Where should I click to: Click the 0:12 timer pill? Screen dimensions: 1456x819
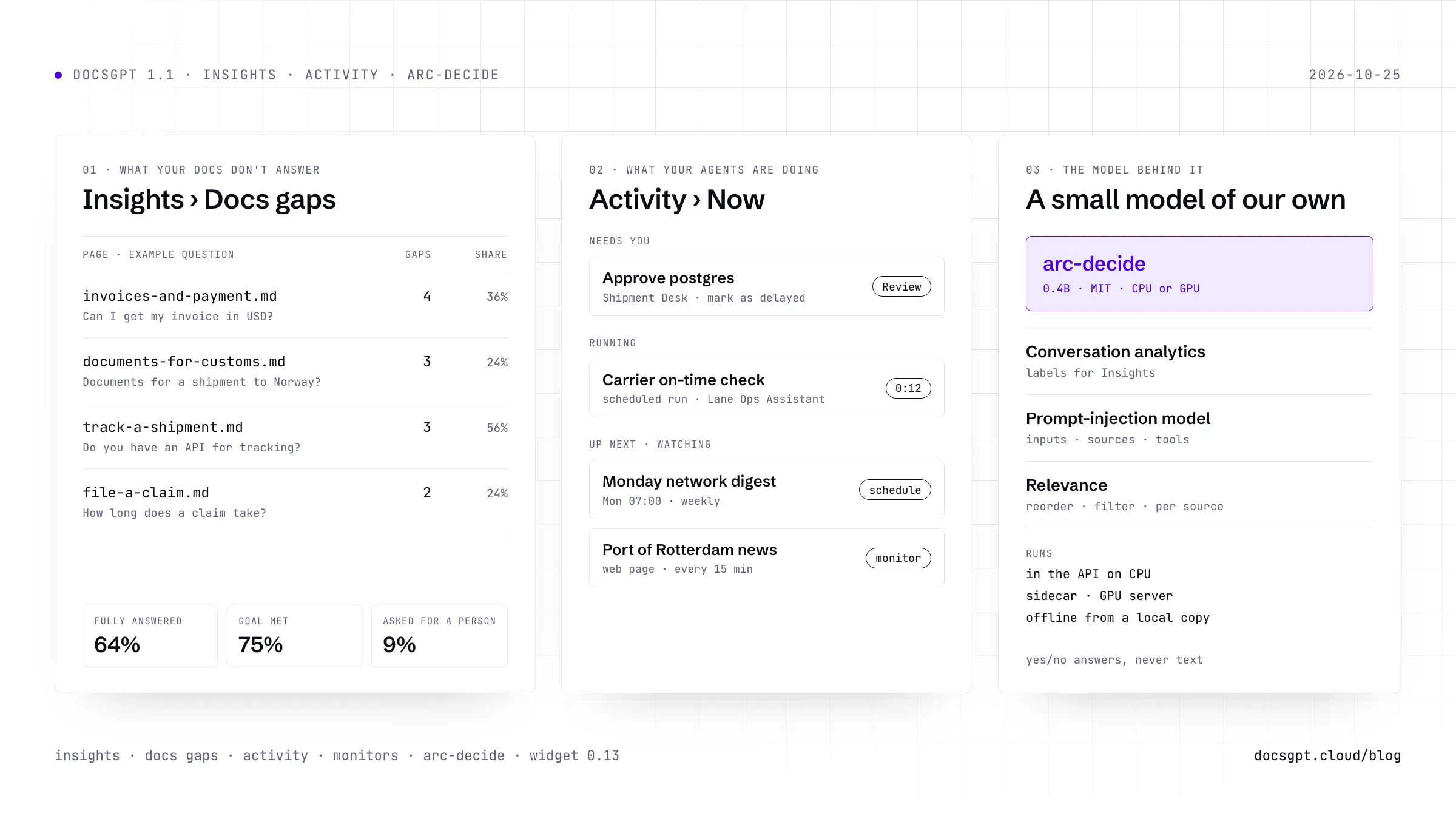pyautogui.click(x=908, y=388)
